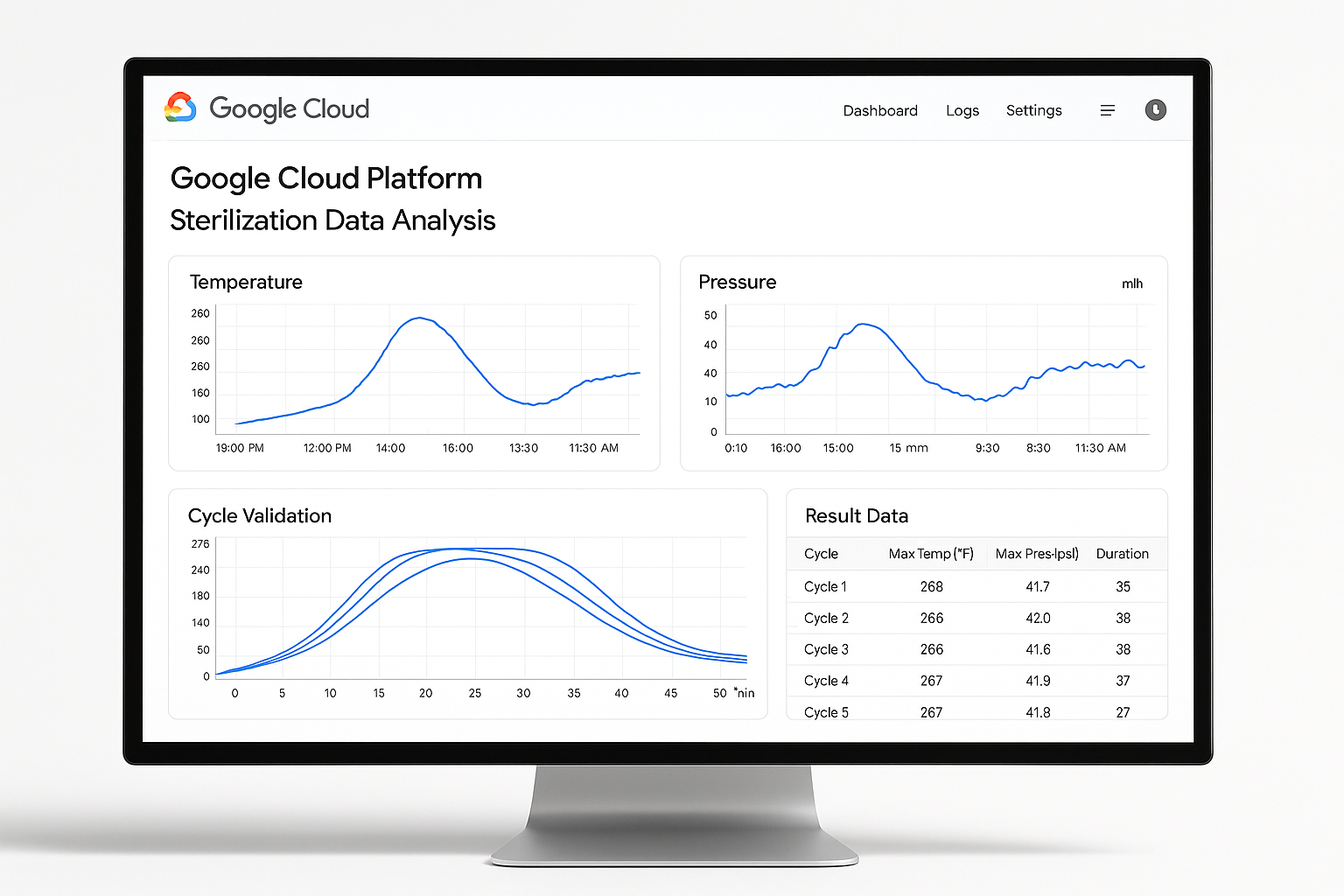Select the Cycle 1 row label
Viewport: 1344px width, 896px height.
825,586
